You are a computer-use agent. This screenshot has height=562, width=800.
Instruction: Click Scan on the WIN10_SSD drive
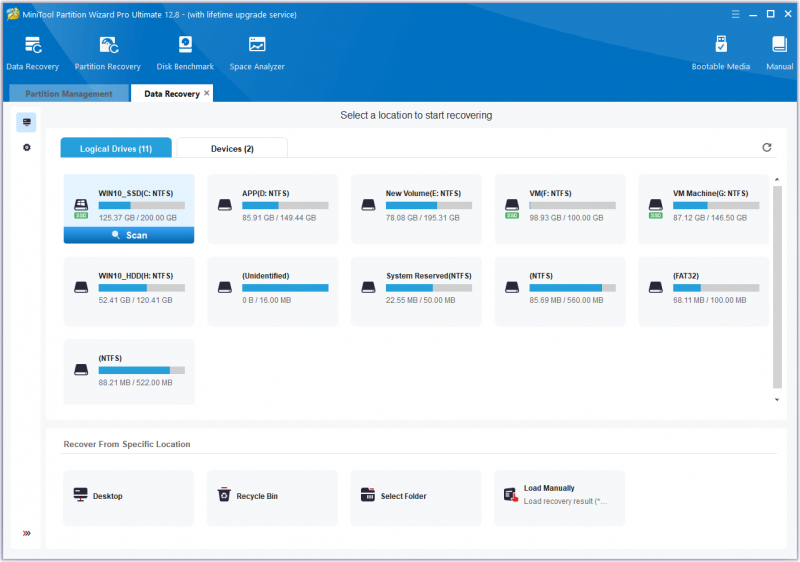[129, 235]
